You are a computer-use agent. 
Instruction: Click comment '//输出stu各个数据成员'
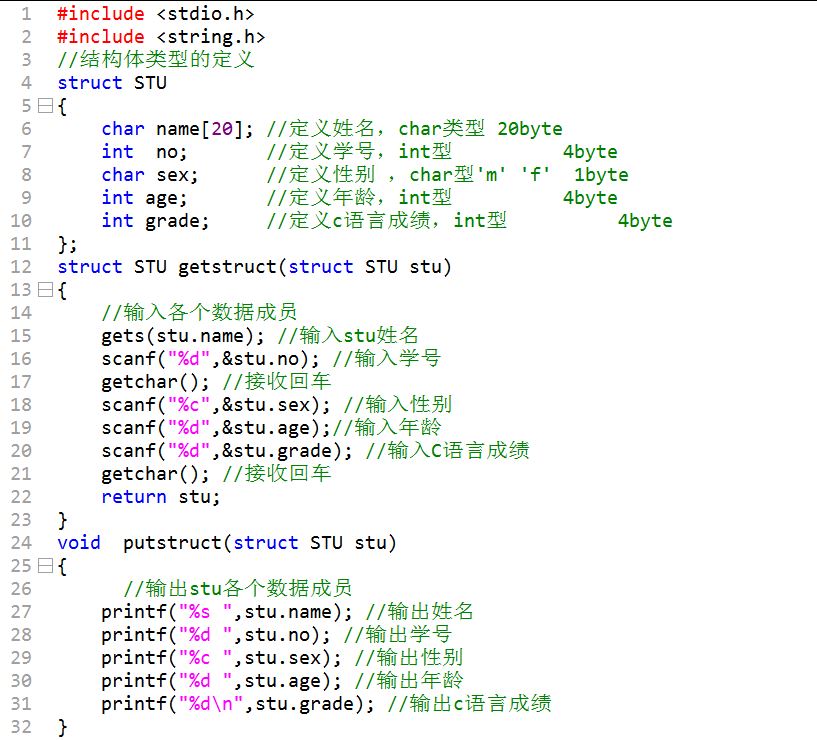pos(238,589)
